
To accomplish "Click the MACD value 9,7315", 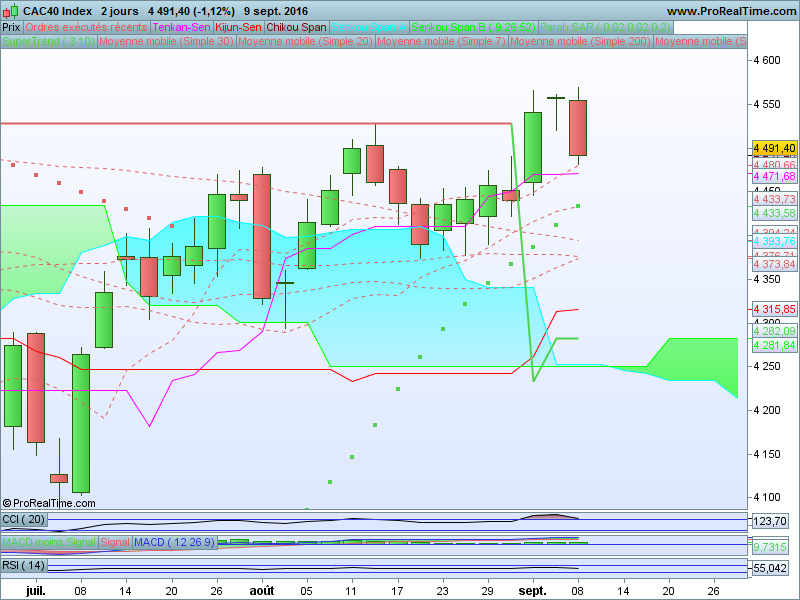I will click(770, 547).
